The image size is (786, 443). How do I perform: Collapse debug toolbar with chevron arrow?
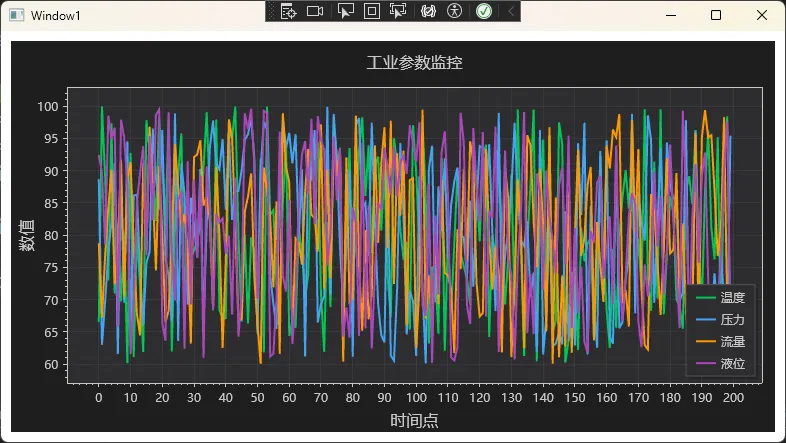click(x=510, y=11)
